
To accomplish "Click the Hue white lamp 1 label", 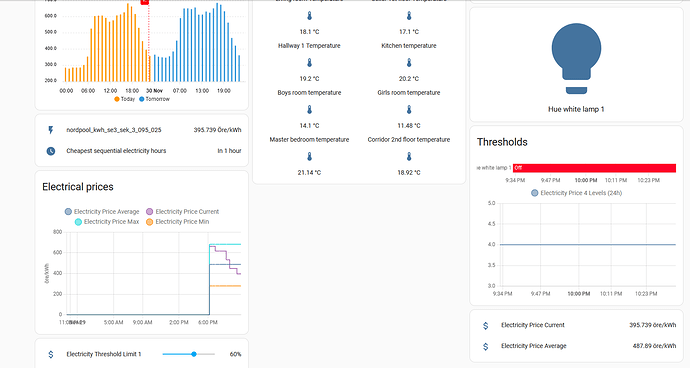I will (x=576, y=109).
